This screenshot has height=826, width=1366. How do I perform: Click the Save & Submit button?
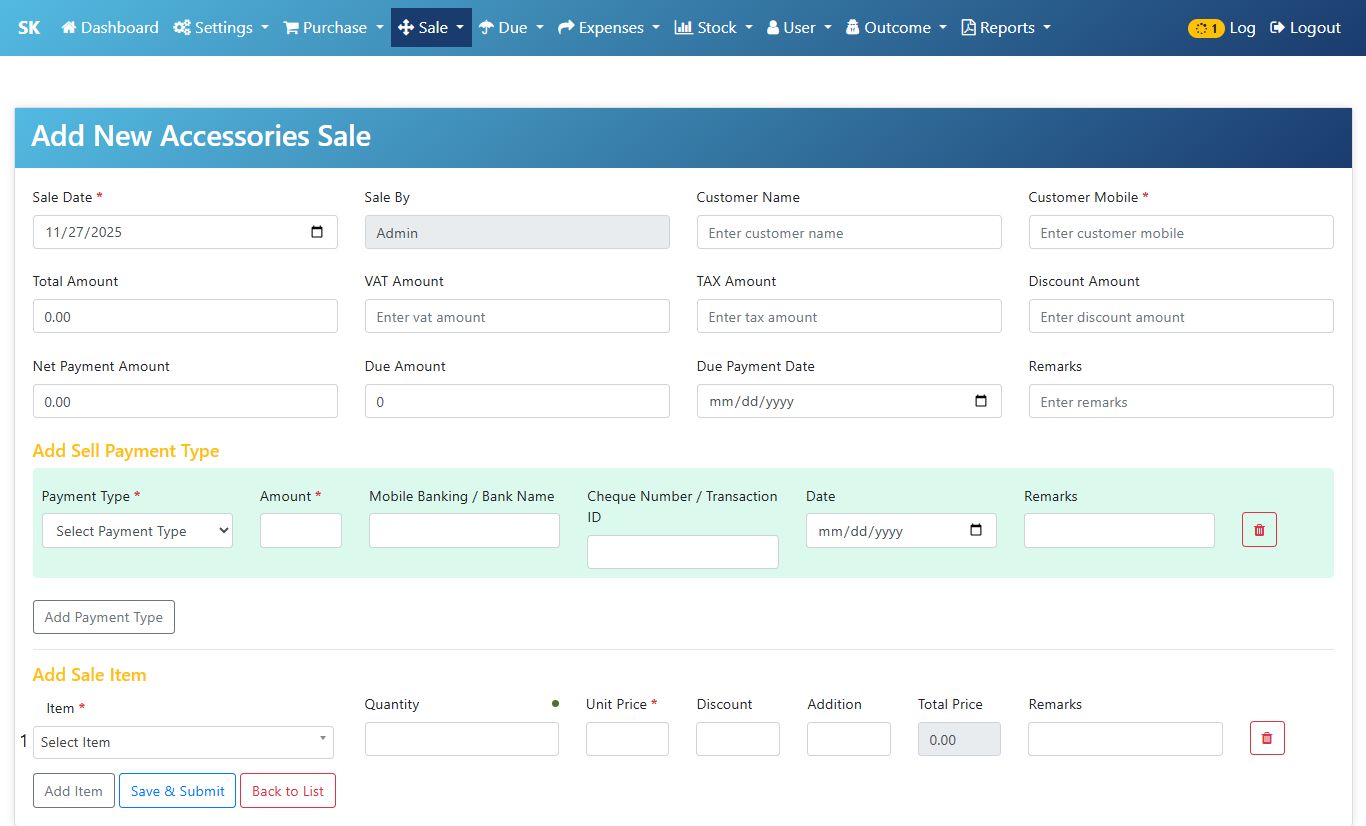[x=178, y=791]
